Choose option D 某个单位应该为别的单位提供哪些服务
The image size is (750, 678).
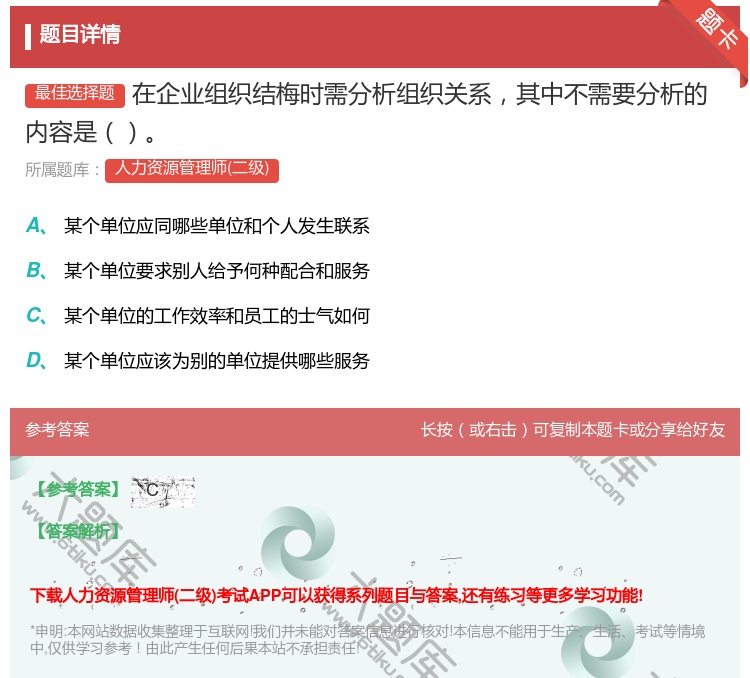[198, 361]
